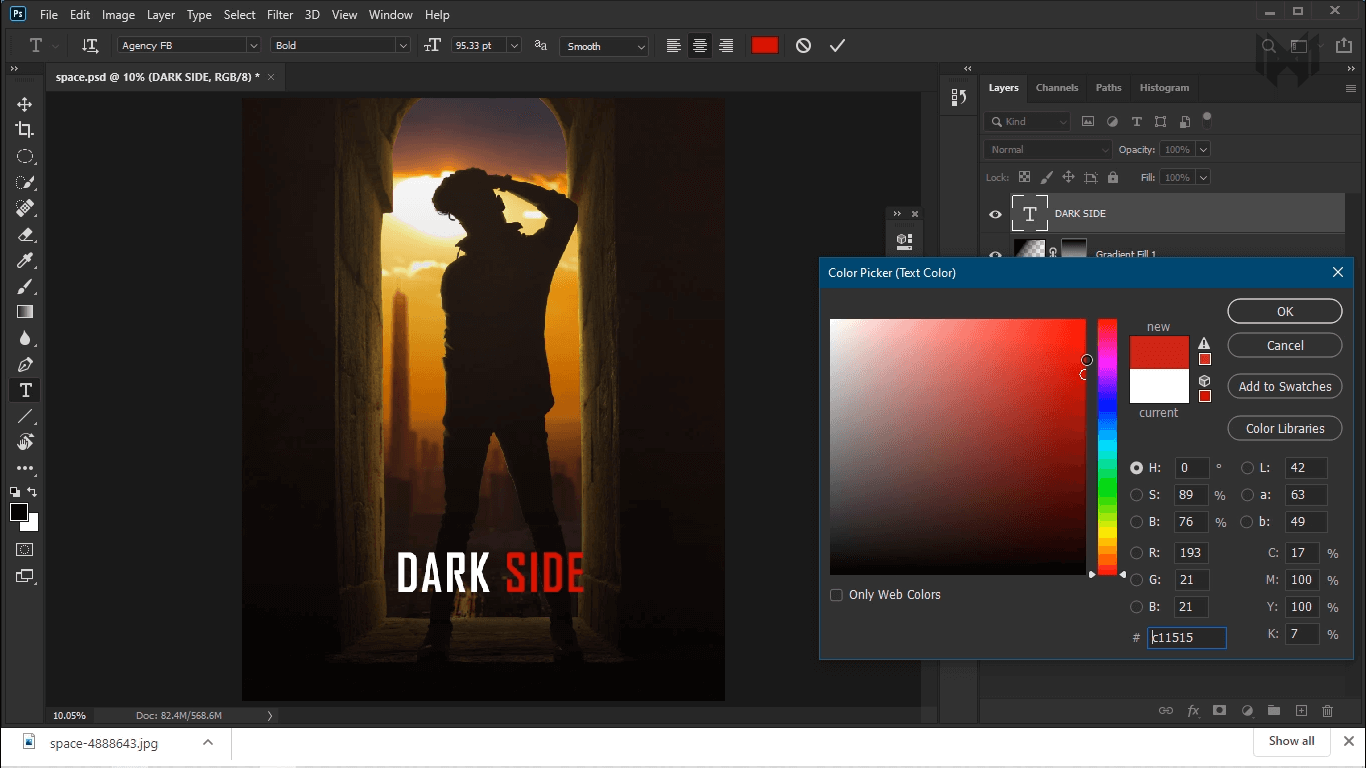Click OK in Color Picker

(1285, 311)
